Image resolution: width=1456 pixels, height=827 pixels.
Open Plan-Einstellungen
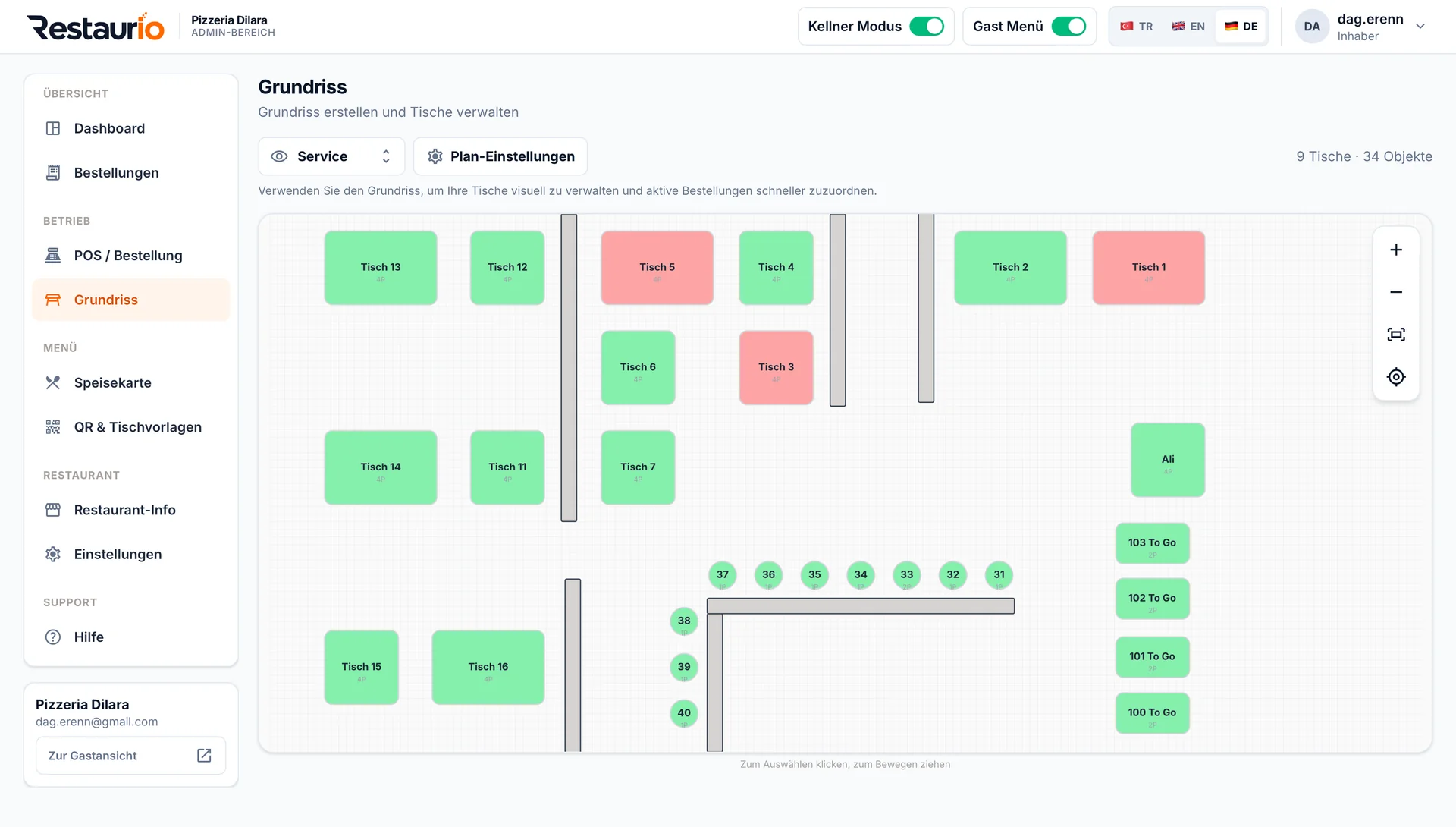pos(500,156)
